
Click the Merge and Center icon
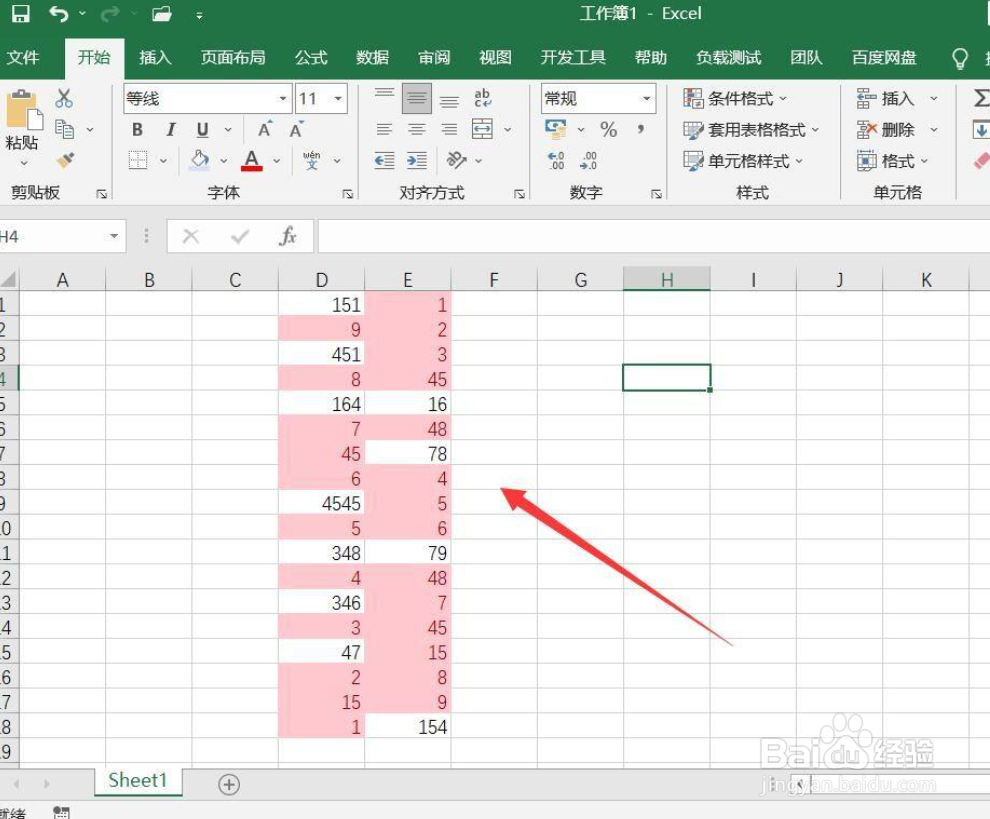click(482, 129)
